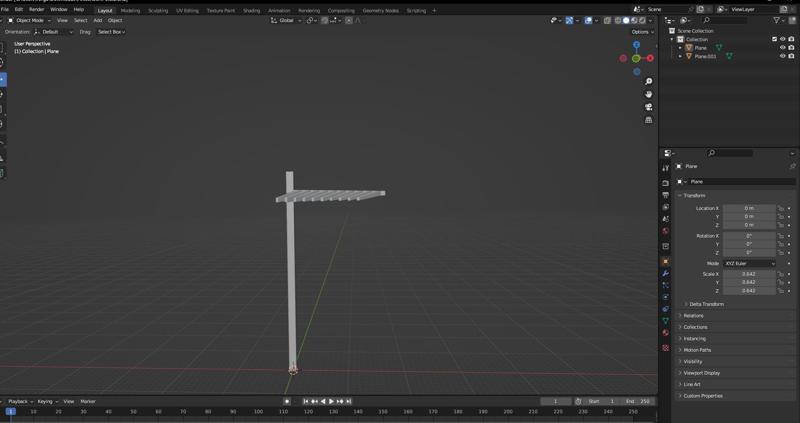This screenshot has height=423, width=800.
Task: Open the Particles properties tab
Action: [665, 285]
